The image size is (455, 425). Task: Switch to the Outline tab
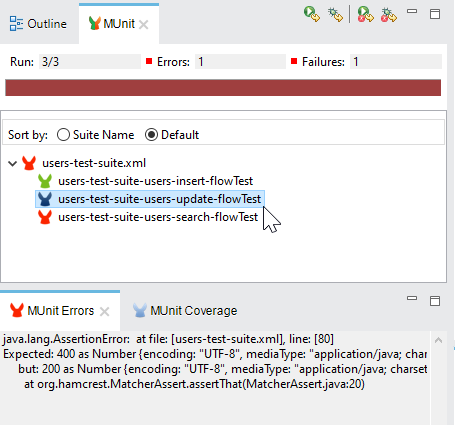pyautogui.click(x=38, y=24)
